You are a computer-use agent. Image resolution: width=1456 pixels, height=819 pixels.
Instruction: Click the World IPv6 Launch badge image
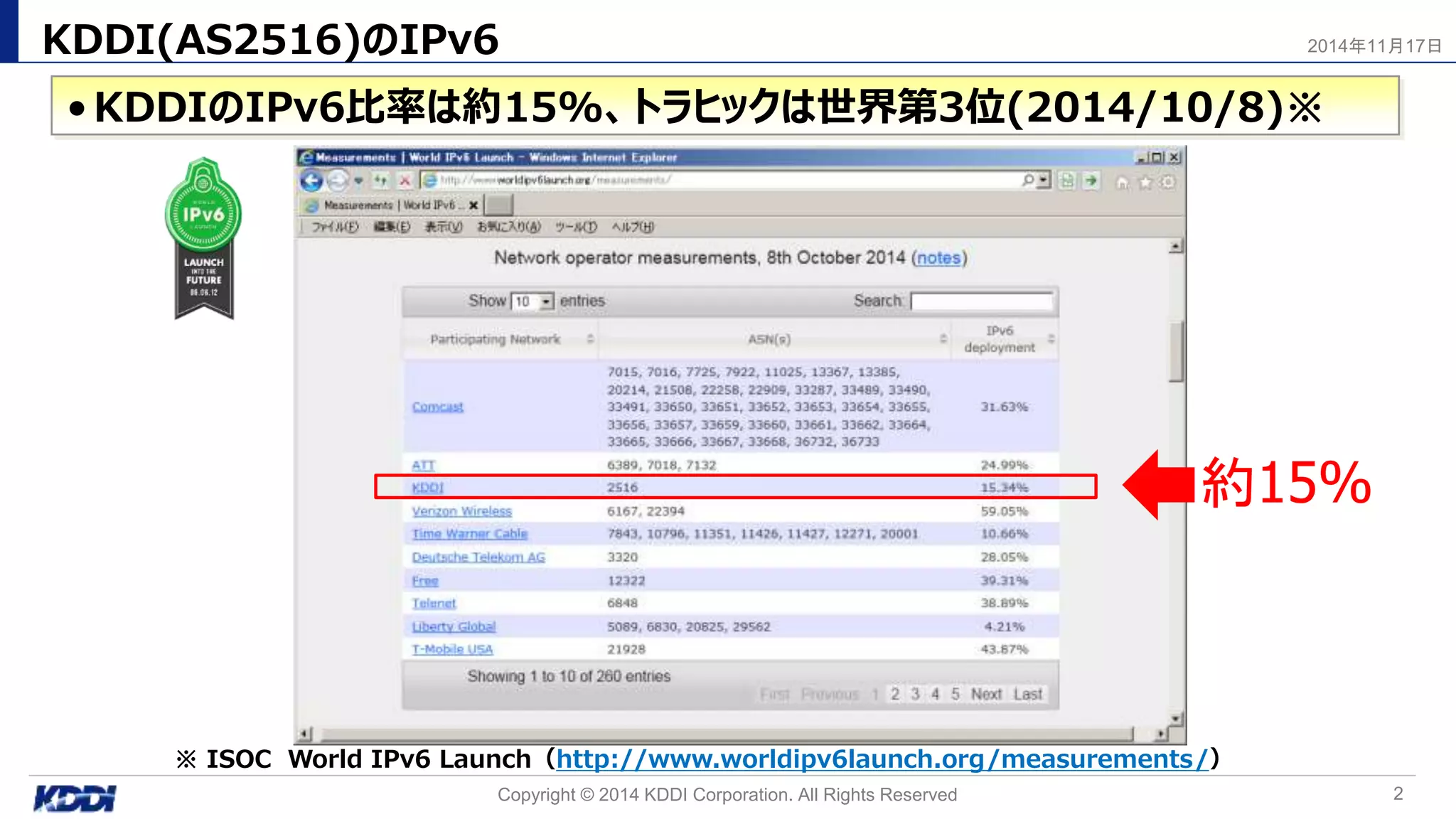[203, 238]
